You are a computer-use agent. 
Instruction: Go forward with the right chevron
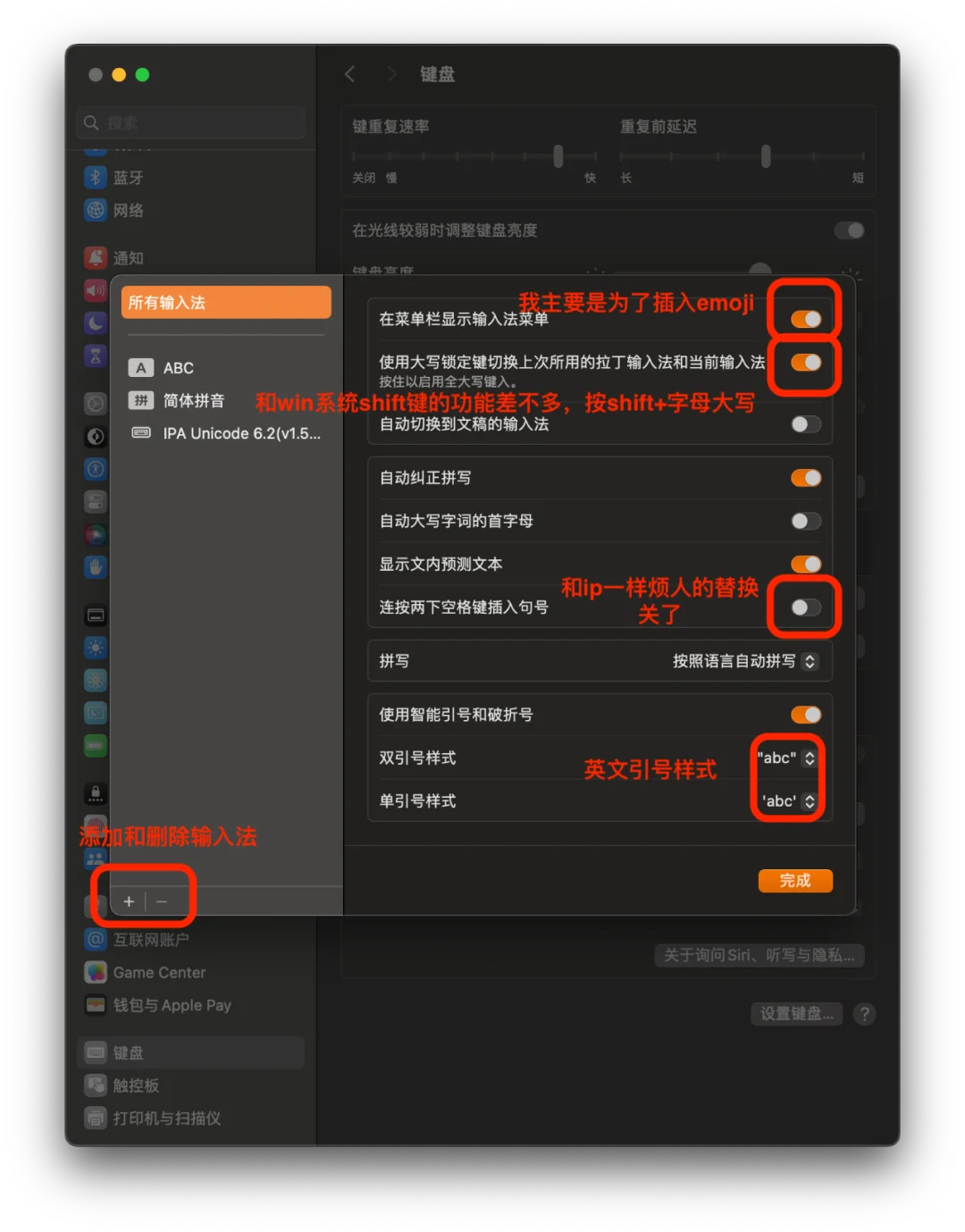[391, 74]
